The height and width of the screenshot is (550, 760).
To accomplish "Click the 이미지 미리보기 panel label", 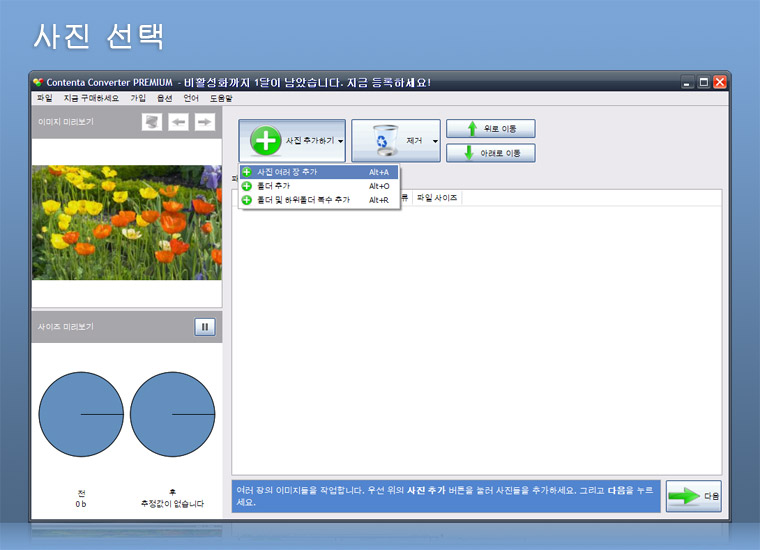I will (65, 122).
